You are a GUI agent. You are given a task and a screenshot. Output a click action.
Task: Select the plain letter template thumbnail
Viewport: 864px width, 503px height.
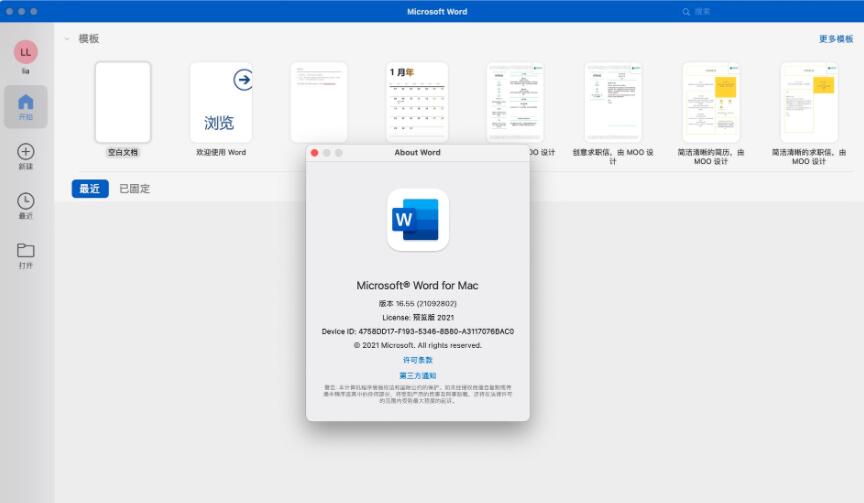pos(319,102)
